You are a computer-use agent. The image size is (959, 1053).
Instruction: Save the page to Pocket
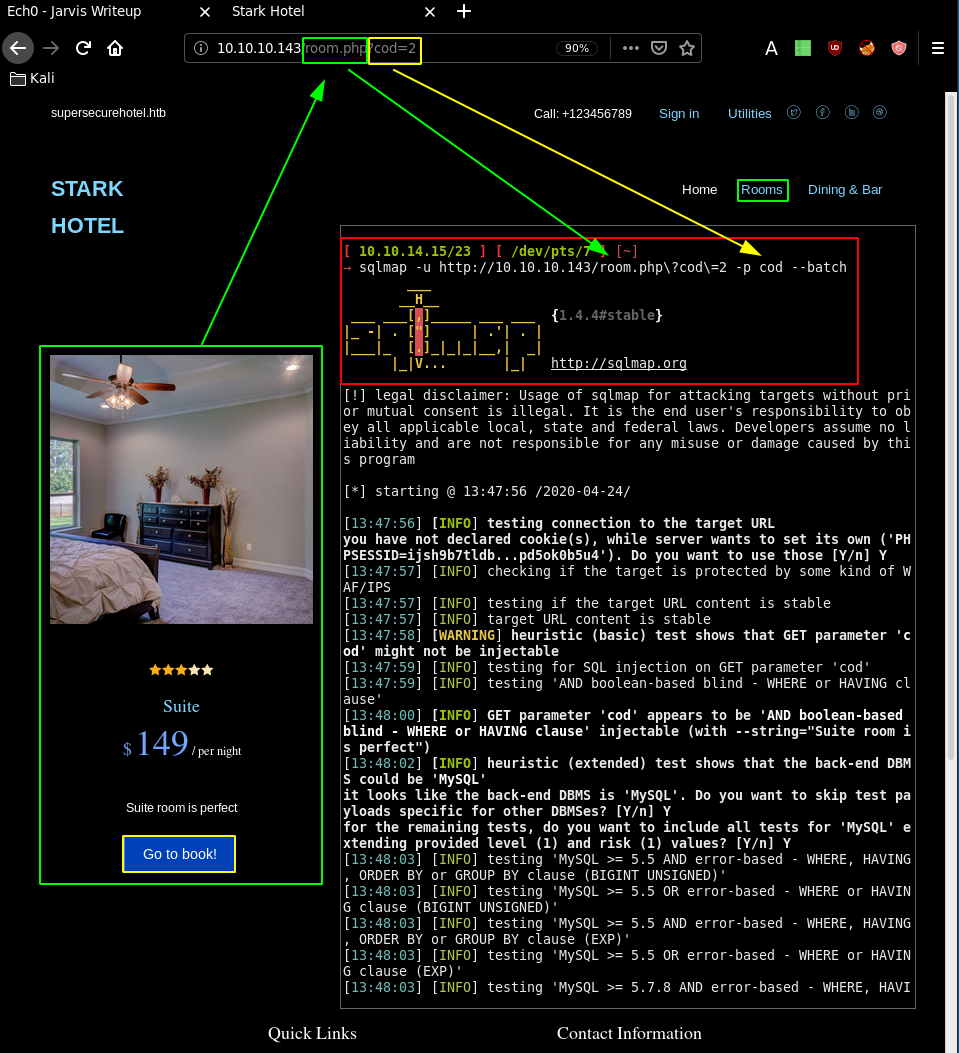[659, 48]
